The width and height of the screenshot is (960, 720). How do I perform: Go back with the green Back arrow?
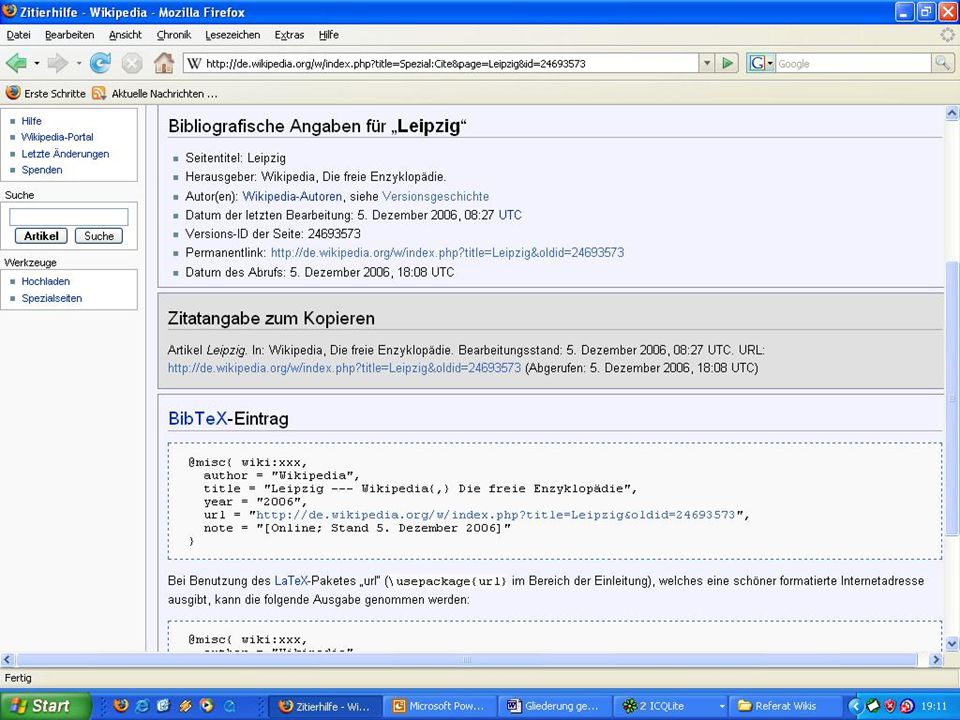coord(16,63)
